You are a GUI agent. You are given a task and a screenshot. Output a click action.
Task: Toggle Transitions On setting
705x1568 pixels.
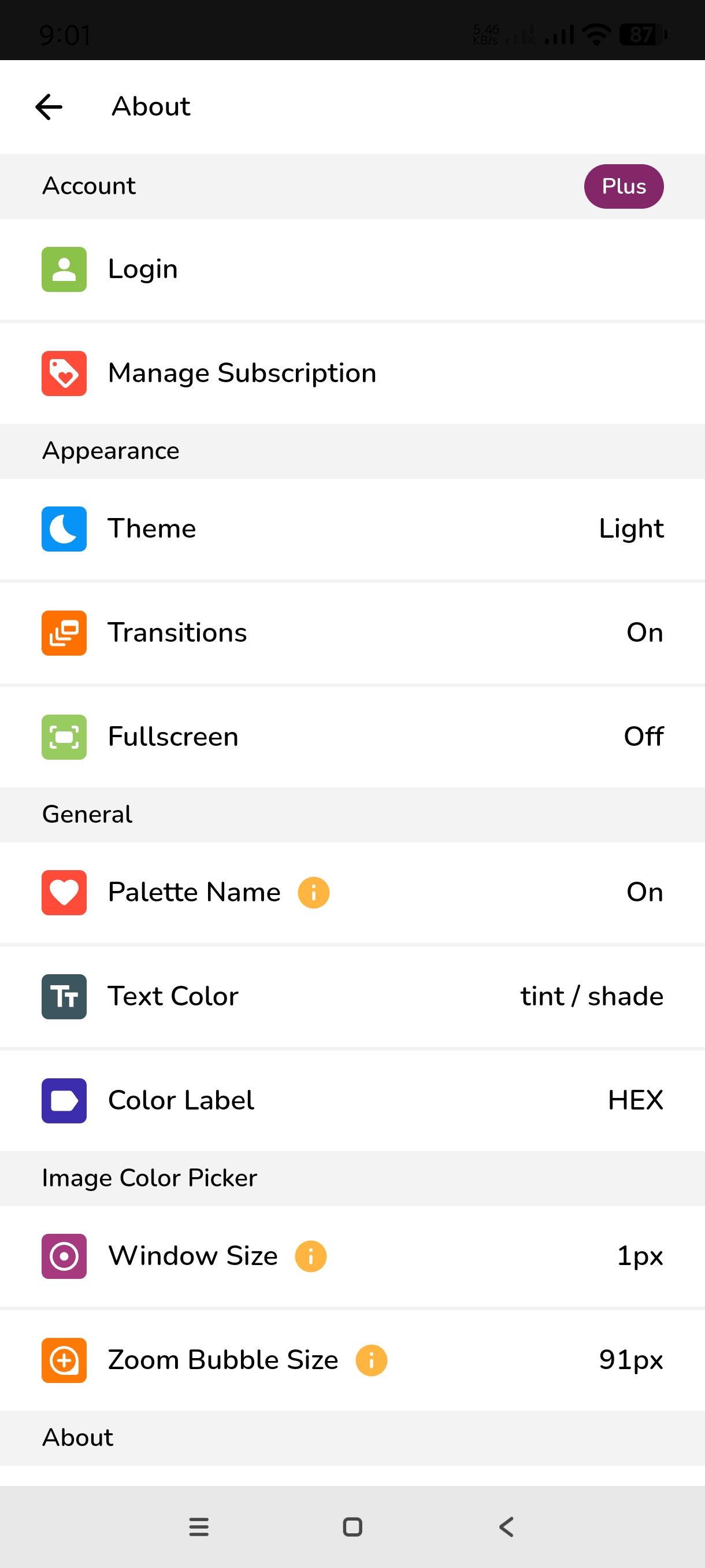(644, 633)
